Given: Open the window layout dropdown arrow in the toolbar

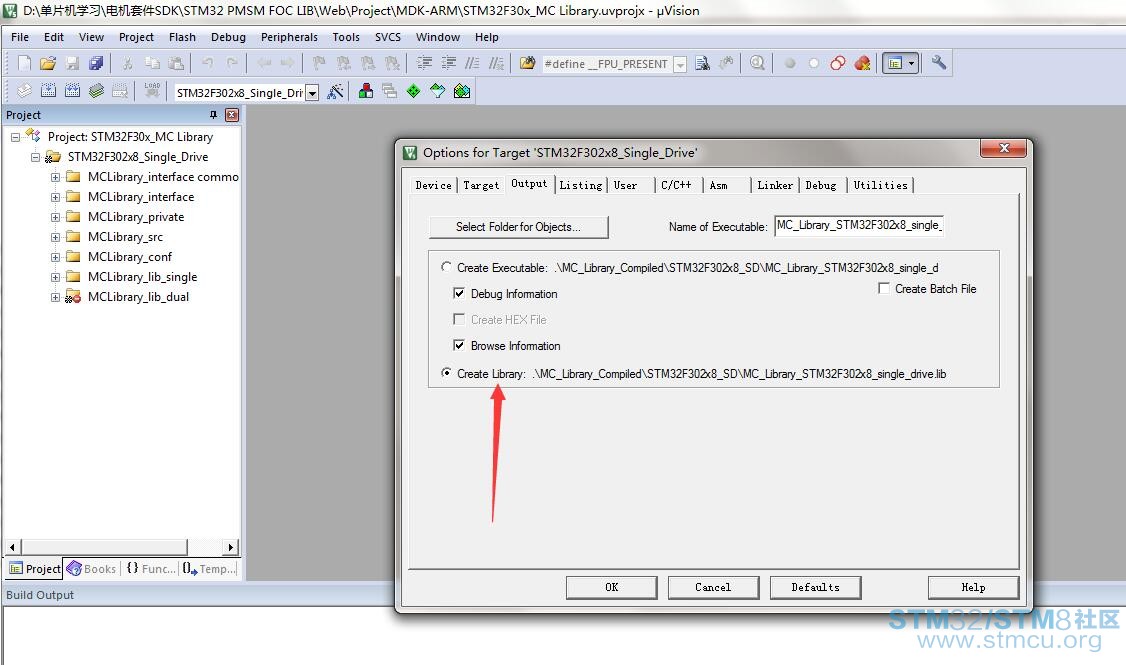Looking at the screenshot, I should (x=911, y=63).
